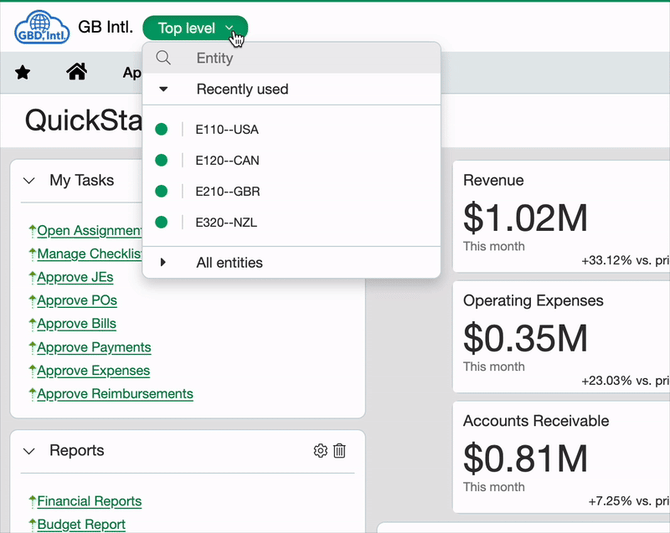
Task: Go to Home via house icon
Action: click(76, 72)
